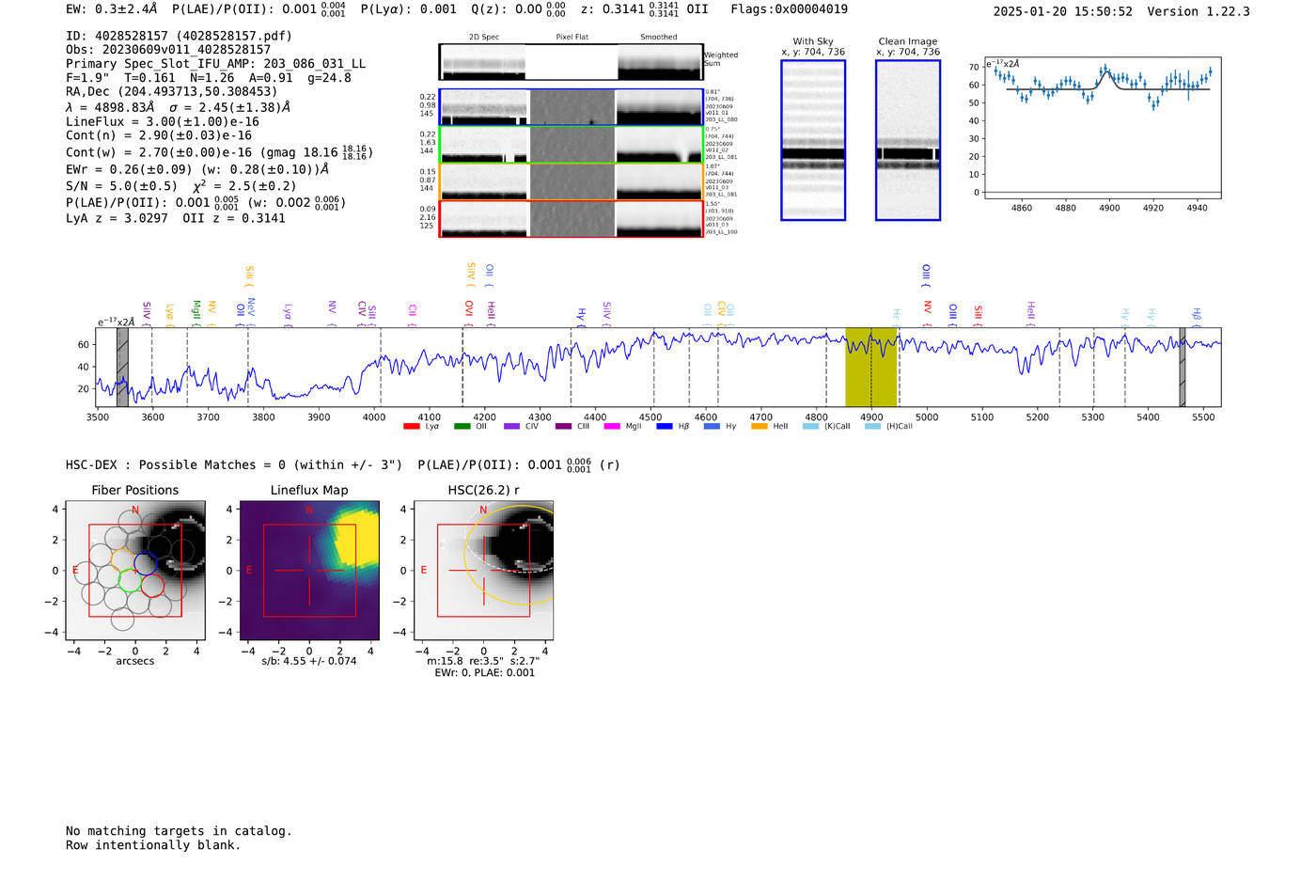Click the "EWr = 0.26(±0.09)" text line
Viewport: 1316px width, 896px height.
197,169
